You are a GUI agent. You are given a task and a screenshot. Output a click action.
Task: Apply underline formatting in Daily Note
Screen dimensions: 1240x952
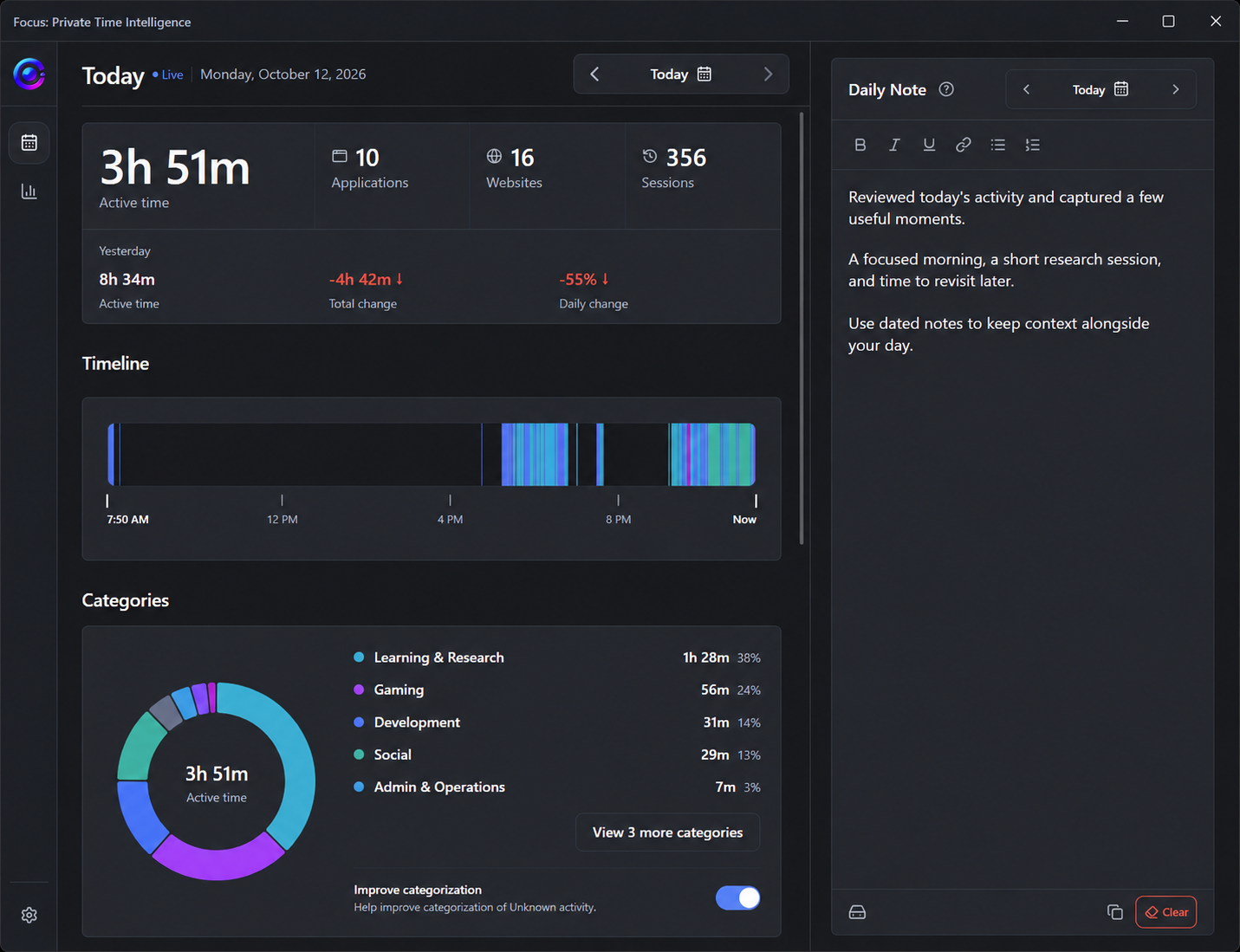929,145
